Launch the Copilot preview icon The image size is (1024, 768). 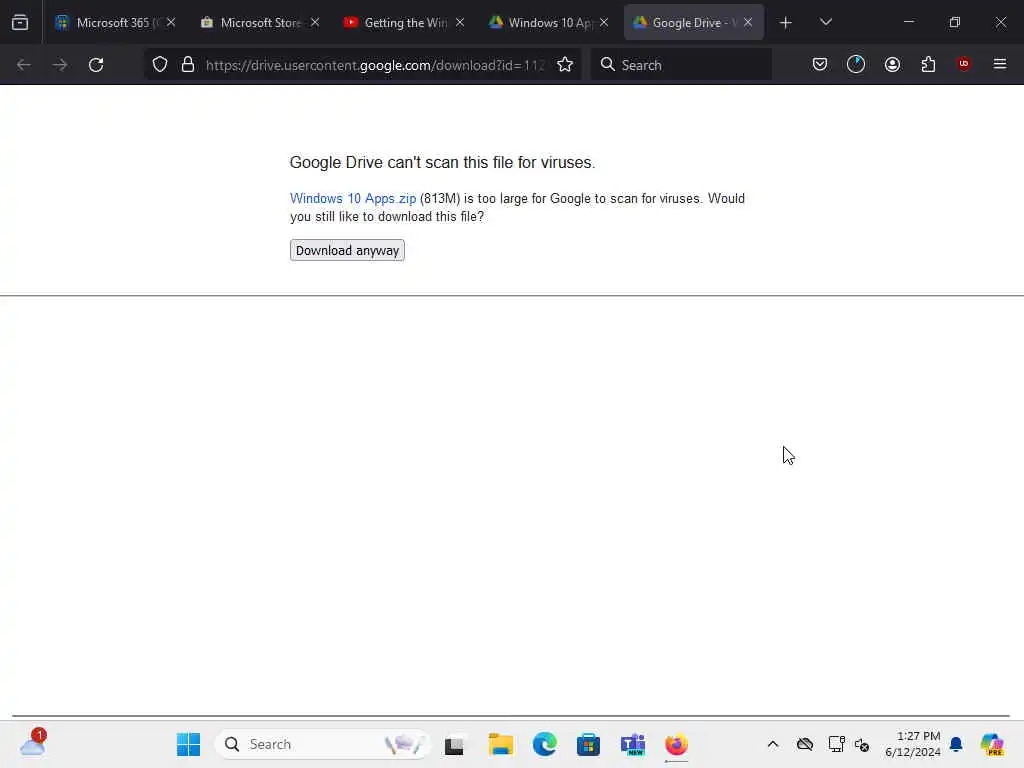[x=993, y=744]
